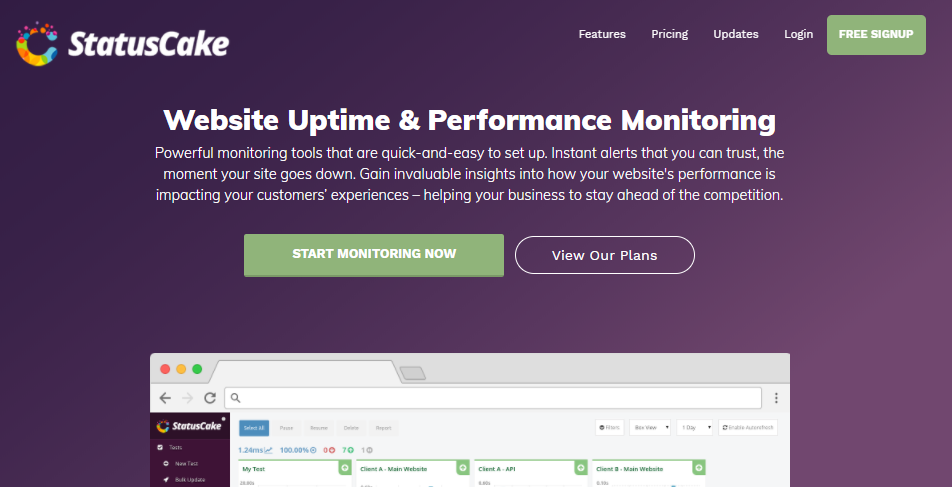The width and height of the screenshot is (952, 487).
Task: Click the Website Uptime & Performance Monitoring heading
Action: tap(469, 120)
